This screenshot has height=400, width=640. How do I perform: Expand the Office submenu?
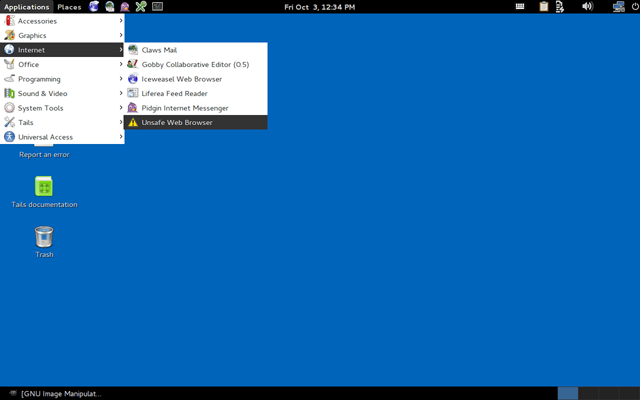click(x=62, y=64)
